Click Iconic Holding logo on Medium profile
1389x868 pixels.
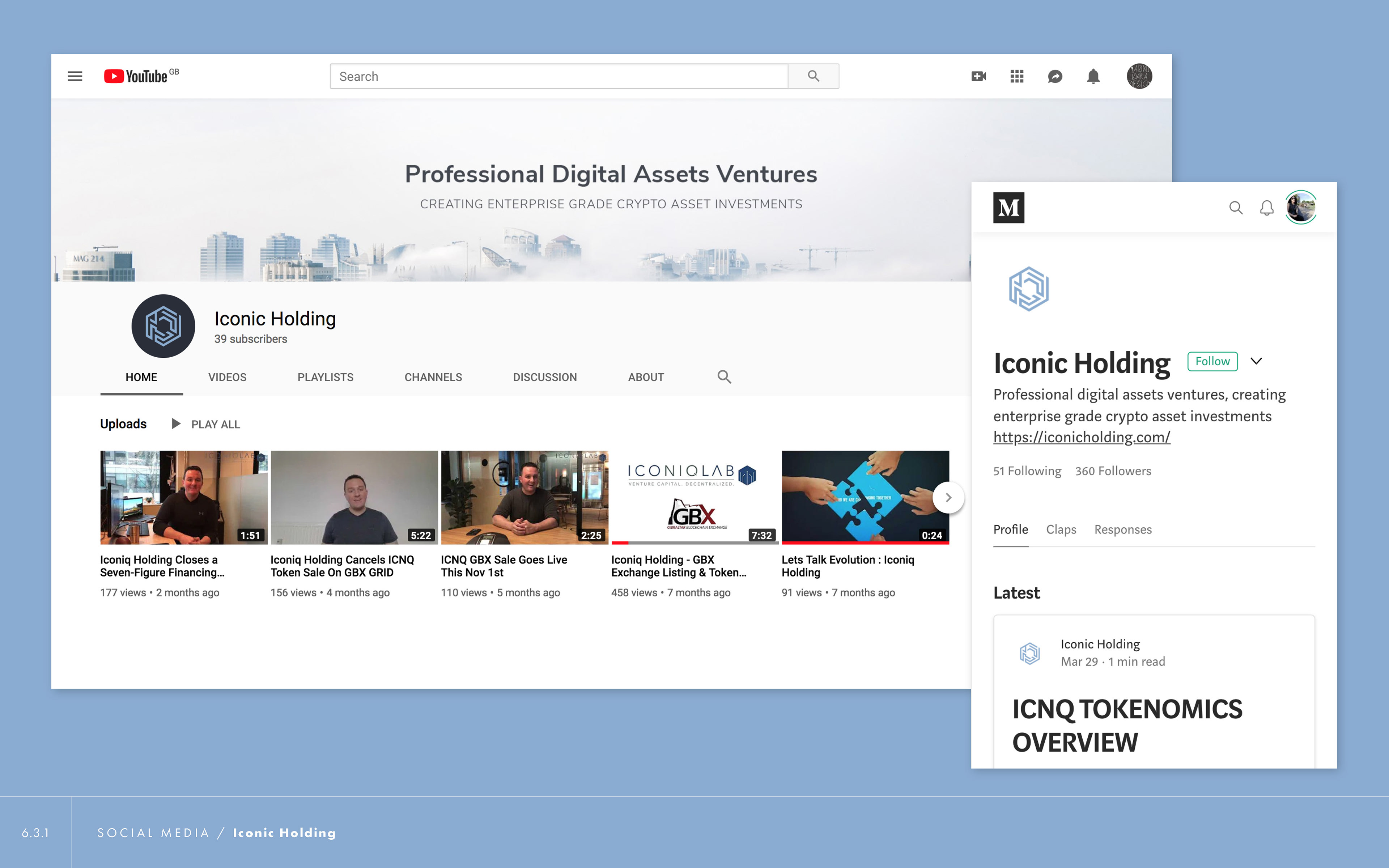[1029, 289]
